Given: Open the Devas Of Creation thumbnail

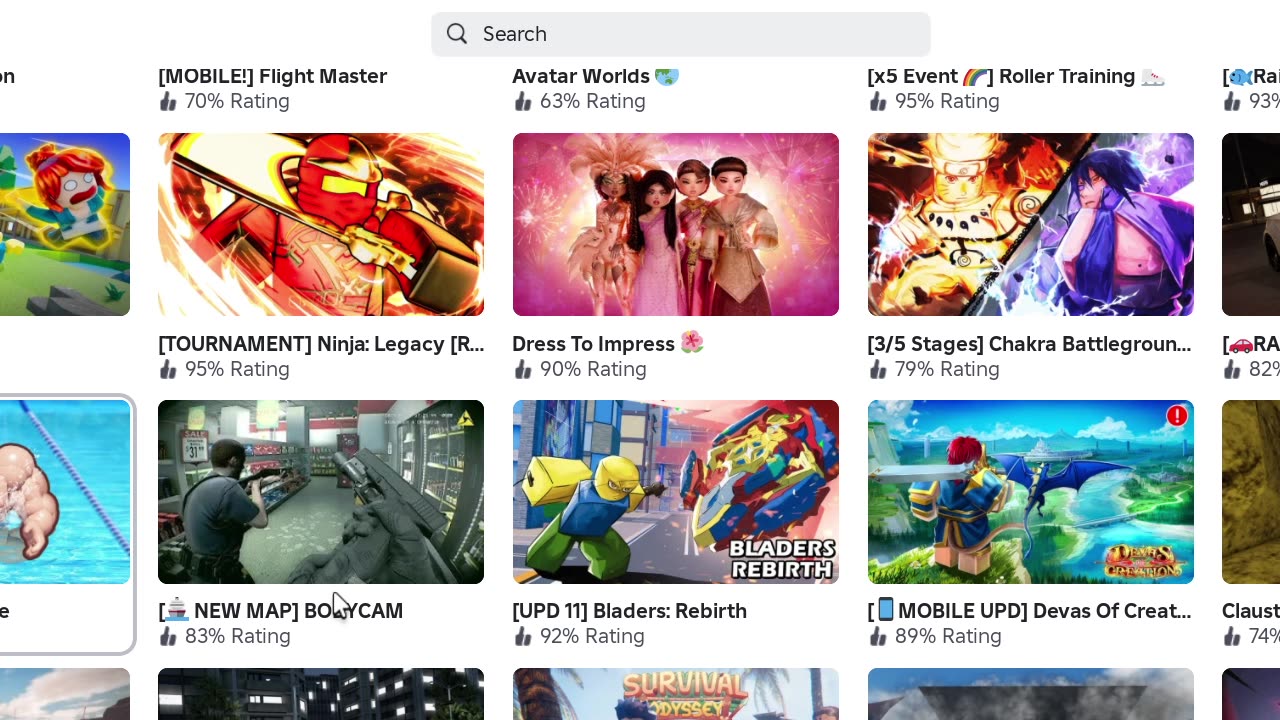Looking at the screenshot, I should 1031,492.
